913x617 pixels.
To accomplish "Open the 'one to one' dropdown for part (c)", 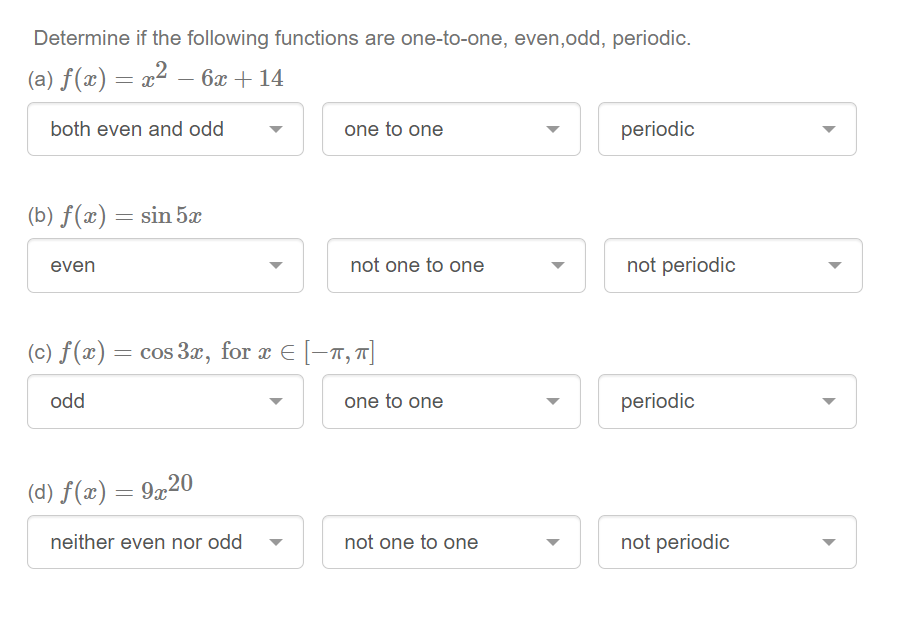I will point(451,401).
